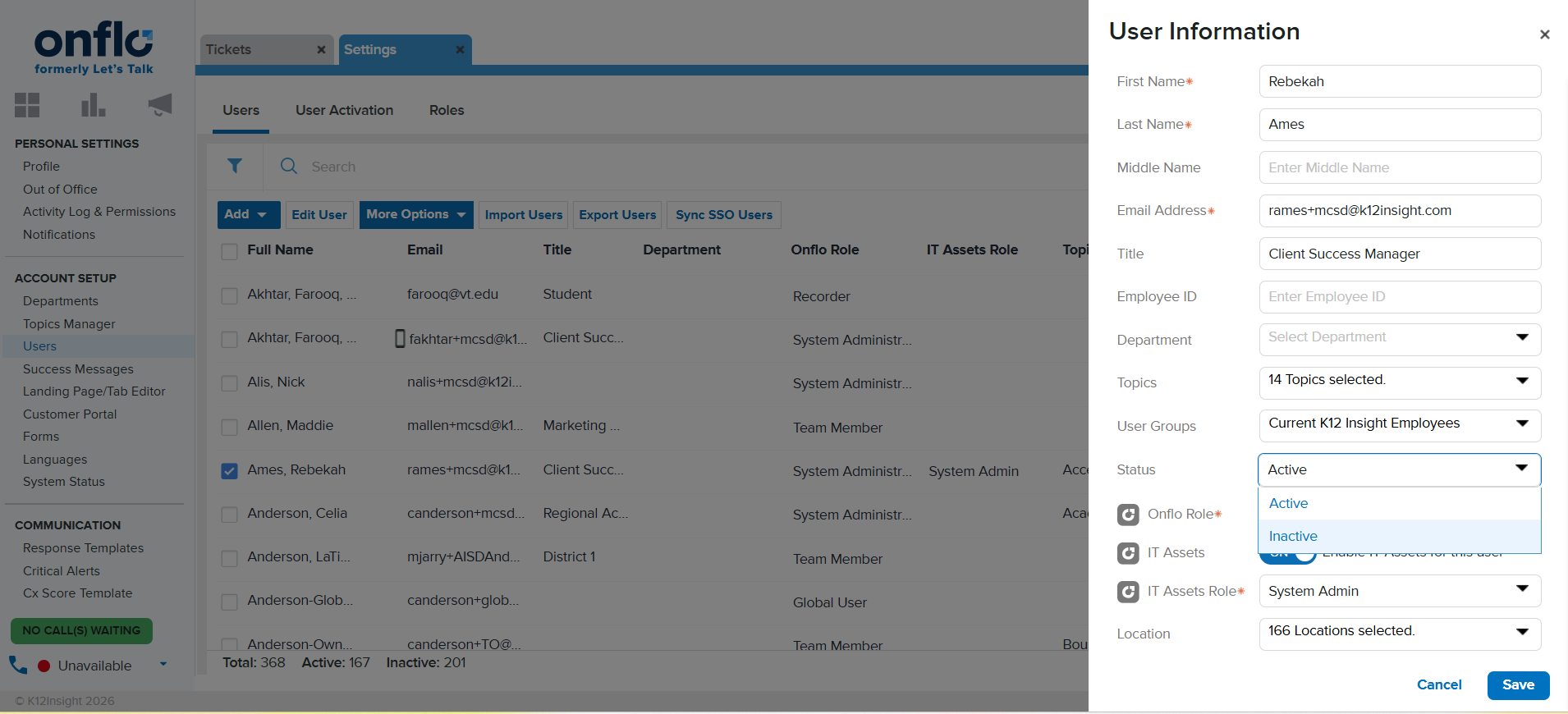The height and width of the screenshot is (714, 1568).
Task: Close the User Information panel
Action: [1544, 34]
